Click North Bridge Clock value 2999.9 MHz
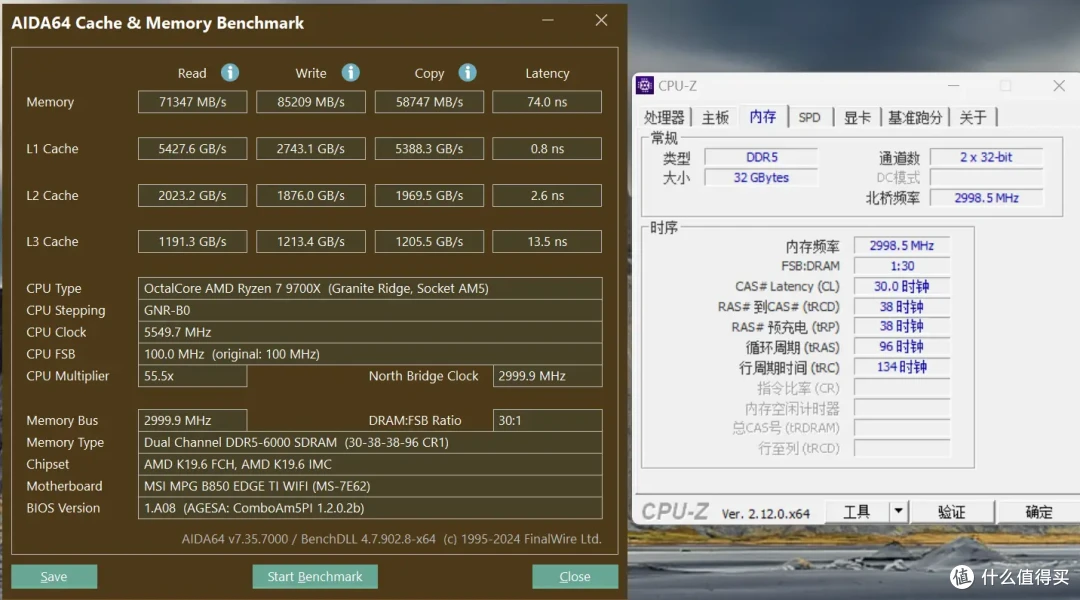This screenshot has height=600, width=1080. 548,376
